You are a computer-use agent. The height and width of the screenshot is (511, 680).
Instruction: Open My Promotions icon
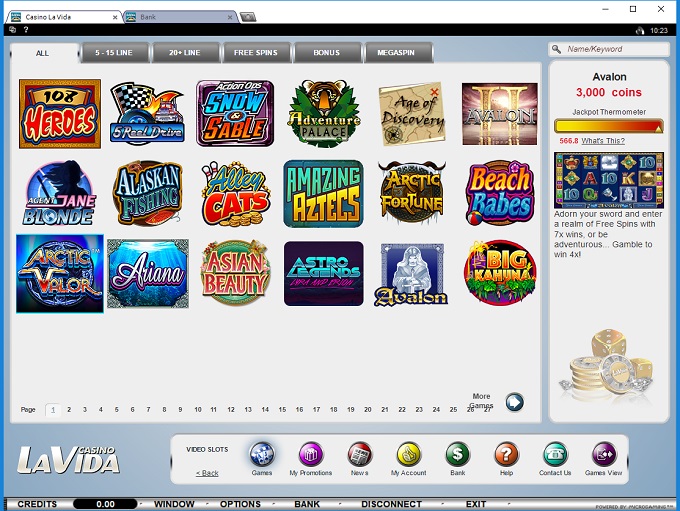[x=310, y=456]
